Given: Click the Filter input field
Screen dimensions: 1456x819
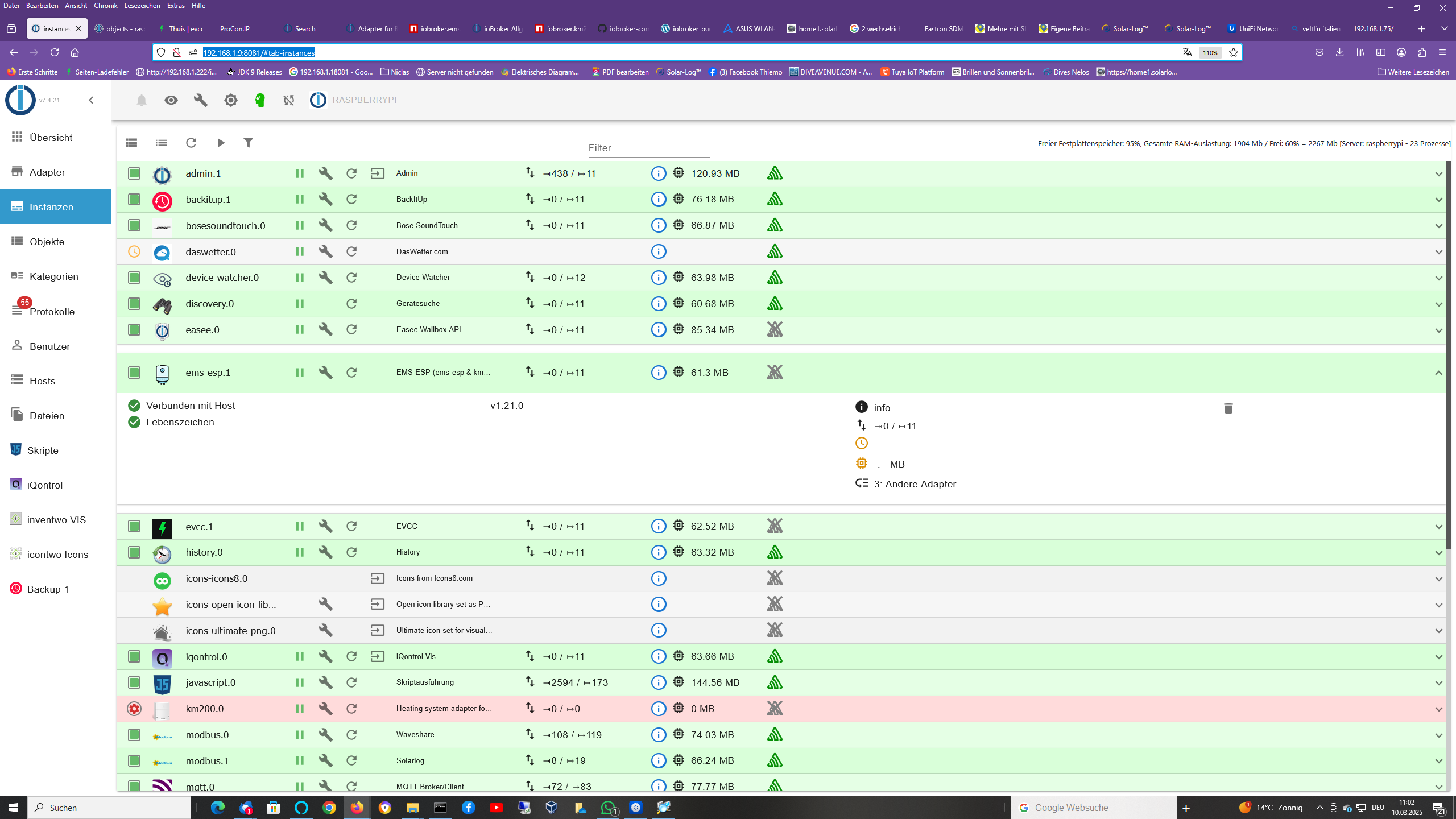Looking at the screenshot, I should pos(648,148).
